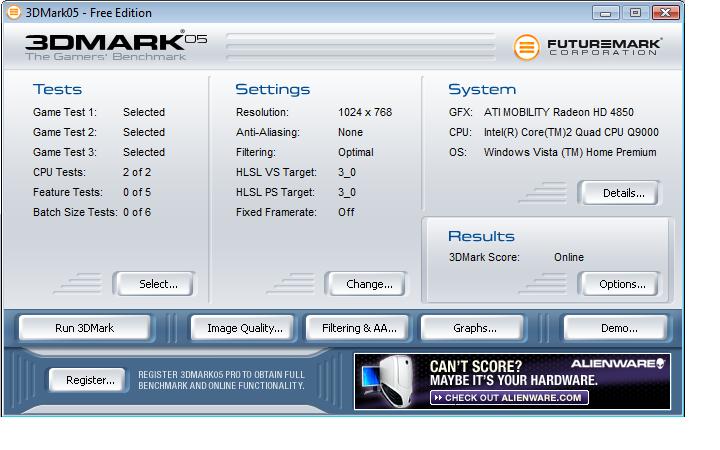
Task: Click the Alienware advertisement banner
Action: (512, 381)
